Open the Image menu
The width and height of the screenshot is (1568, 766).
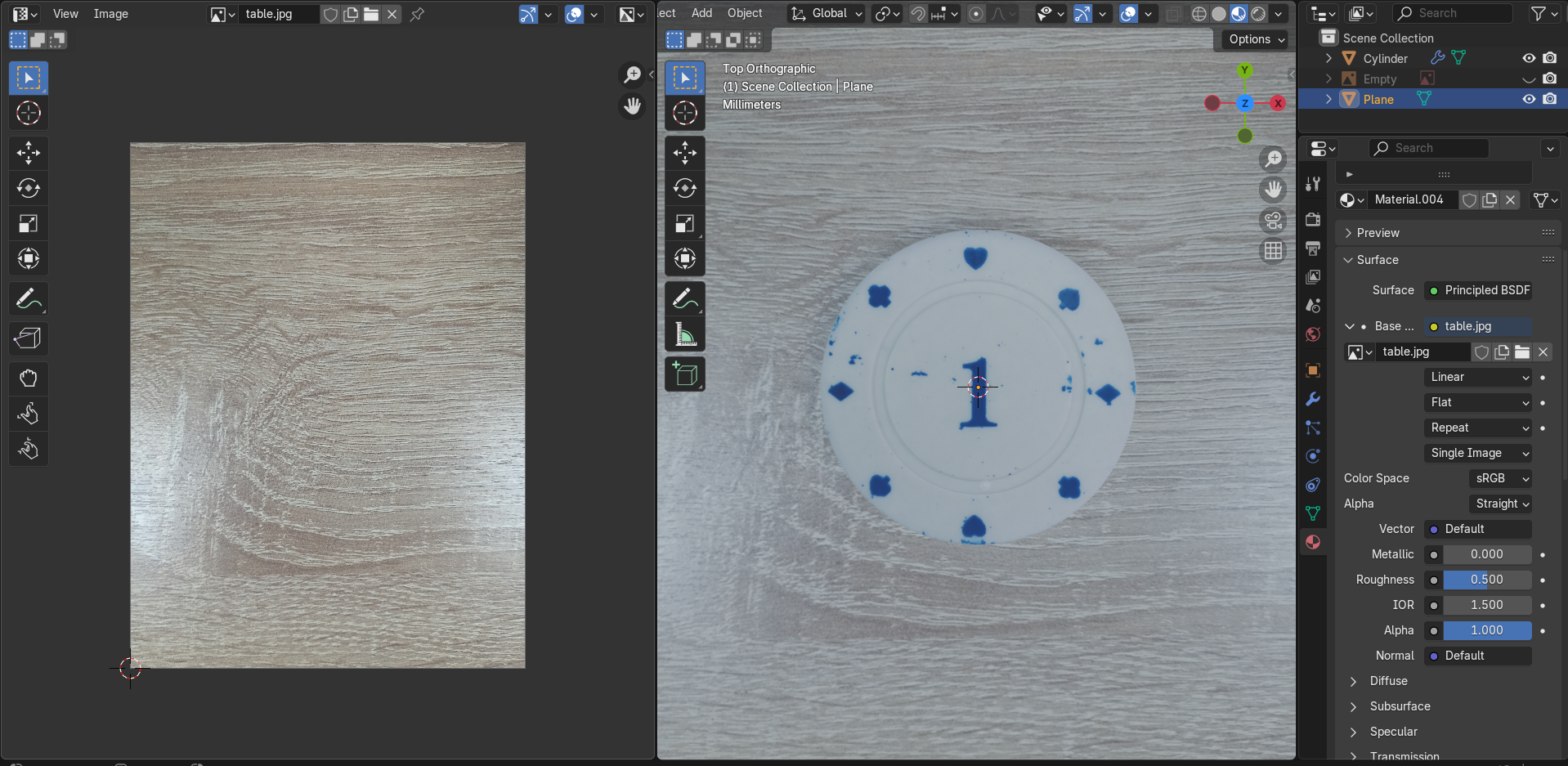click(x=110, y=14)
